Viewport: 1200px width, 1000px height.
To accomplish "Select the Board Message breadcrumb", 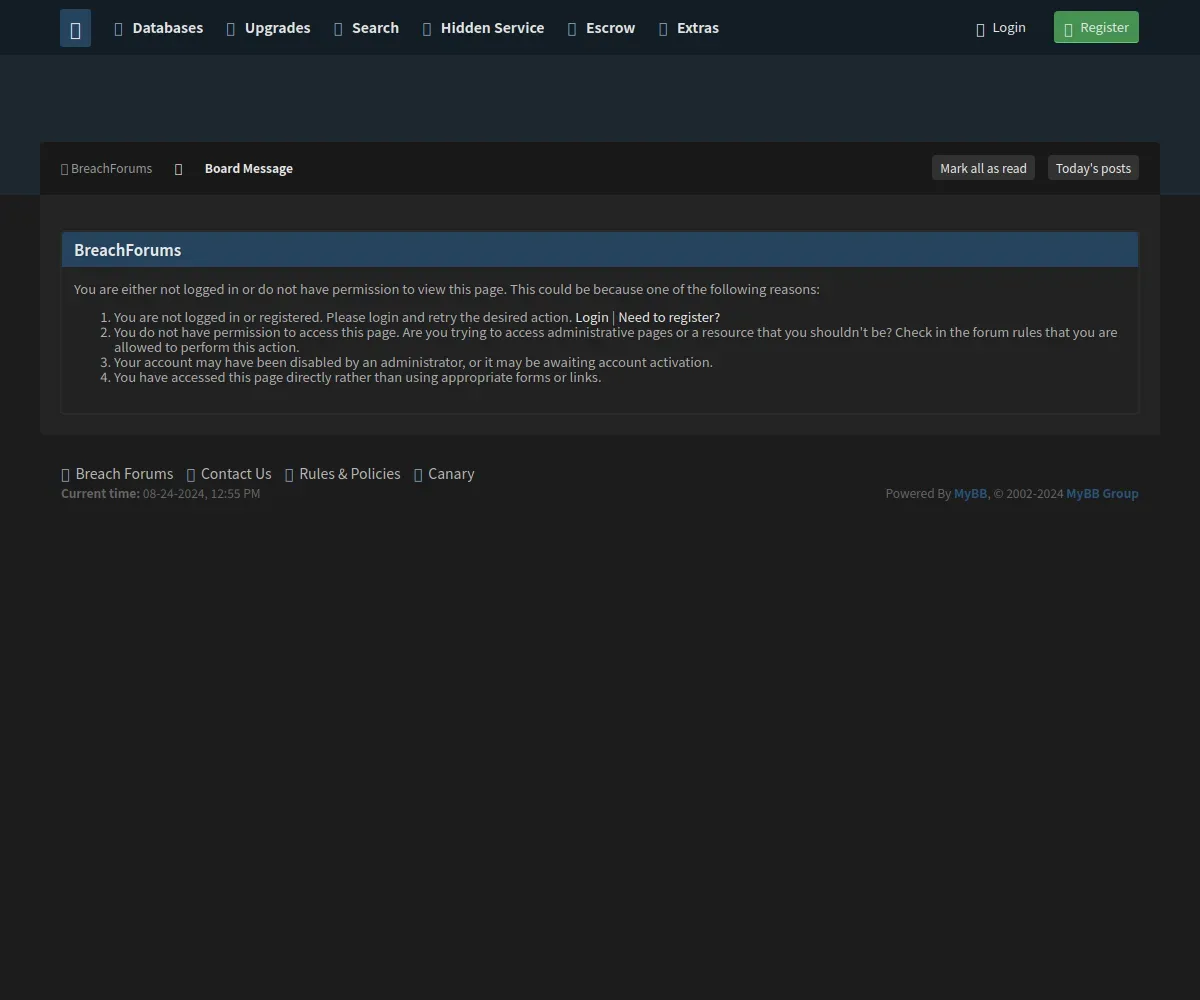I will pos(249,168).
